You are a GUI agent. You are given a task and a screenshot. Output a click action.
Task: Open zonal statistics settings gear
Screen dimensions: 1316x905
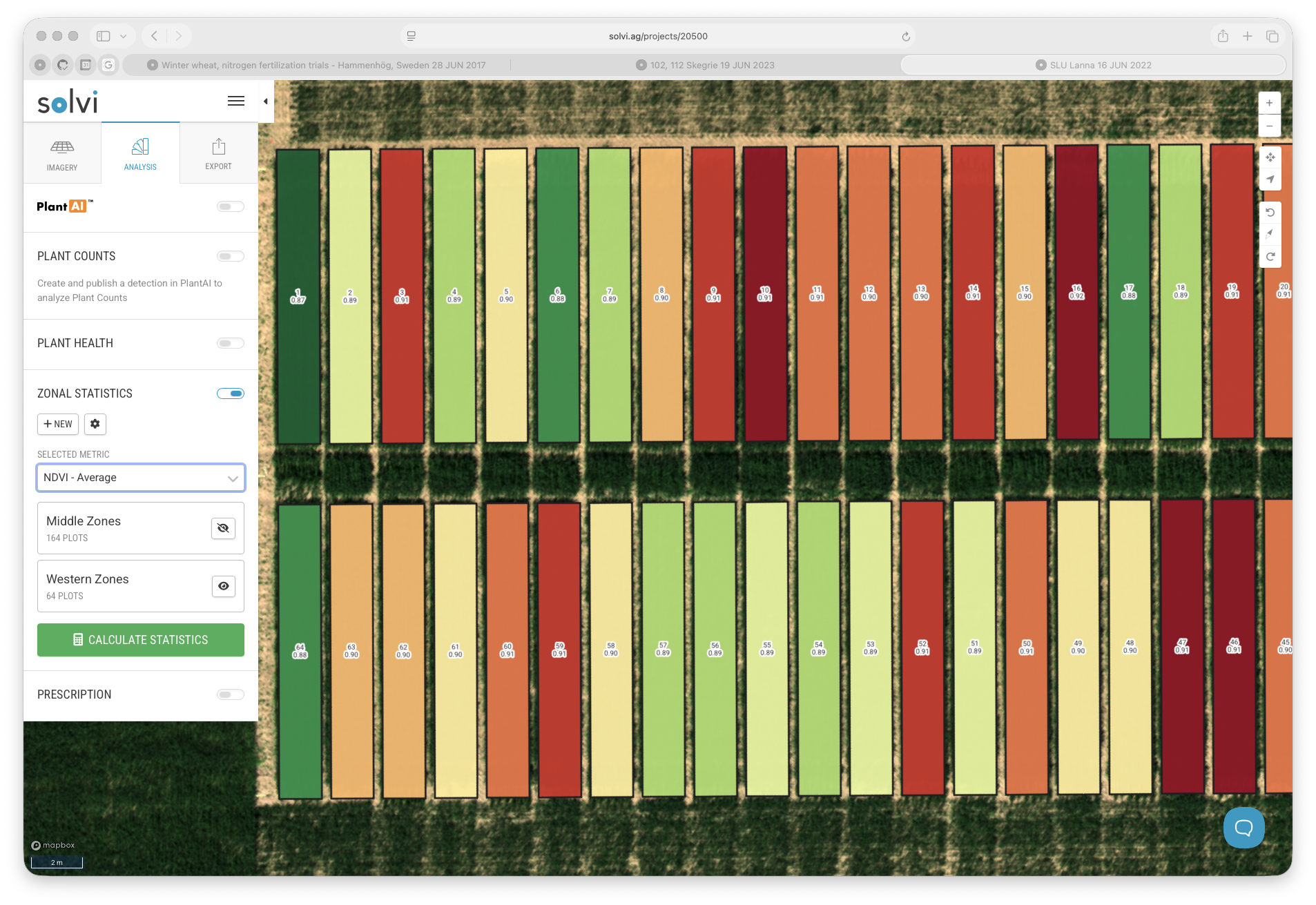pyautogui.click(x=95, y=424)
